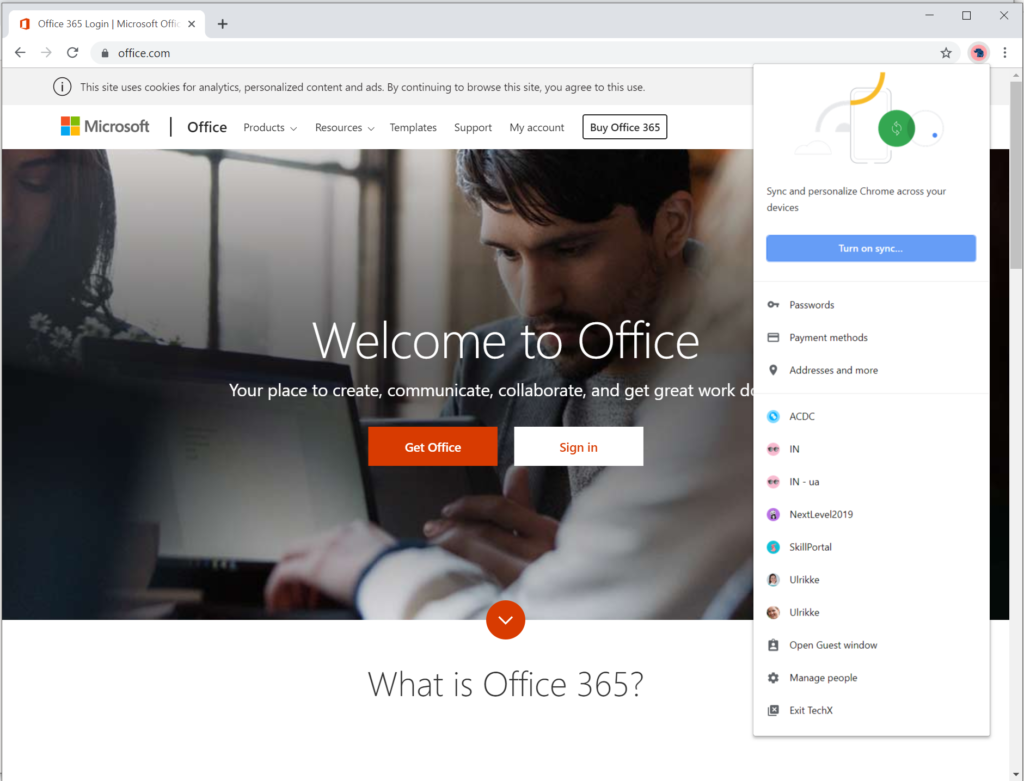Reload the office.com page

(x=72, y=53)
